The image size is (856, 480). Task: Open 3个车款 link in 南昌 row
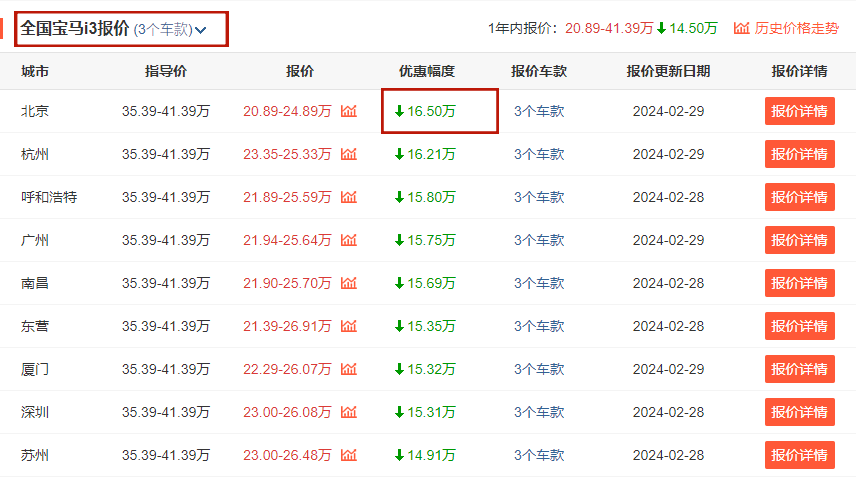tap(539, 283)
